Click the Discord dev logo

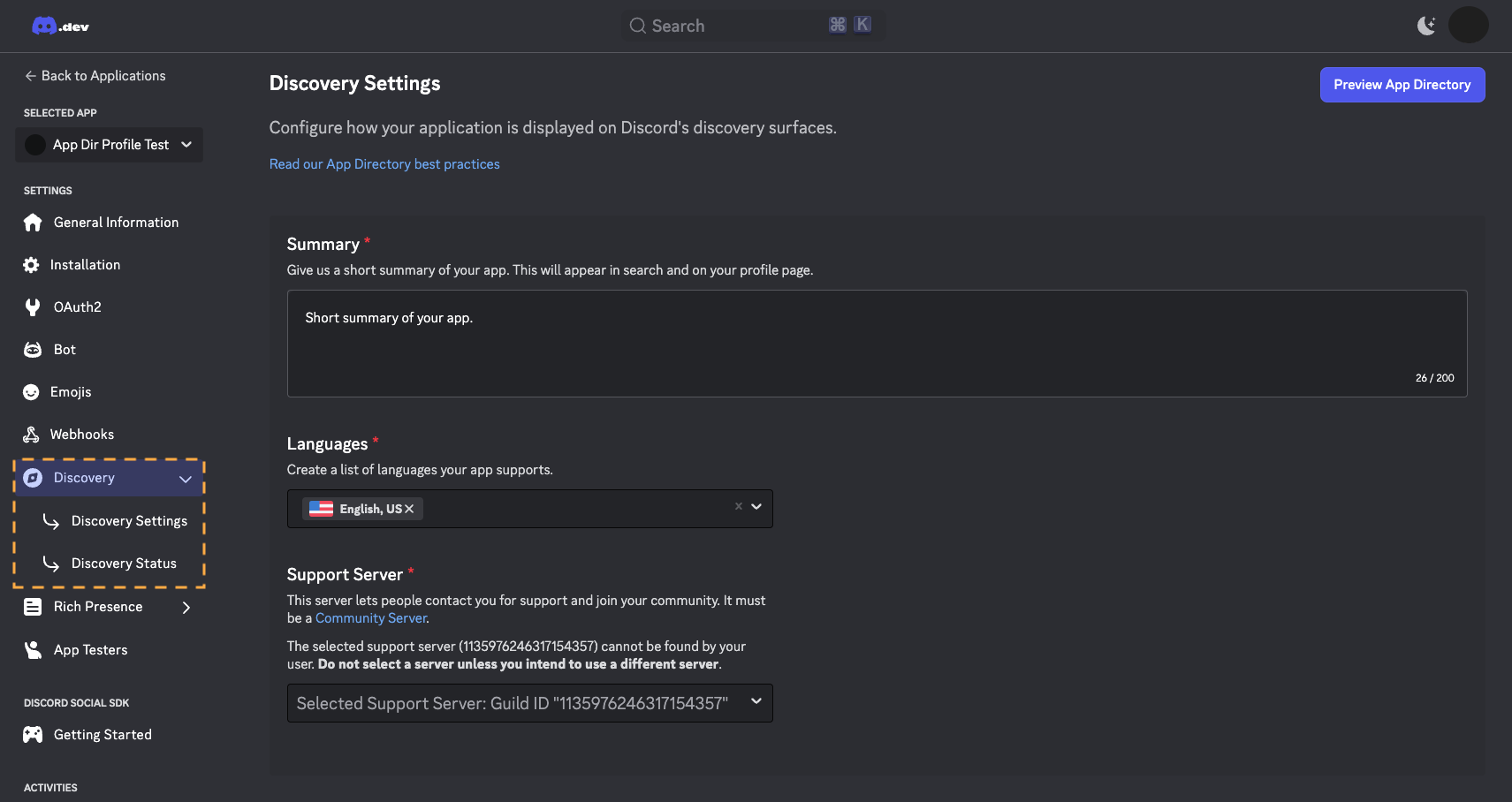point(60,26)
